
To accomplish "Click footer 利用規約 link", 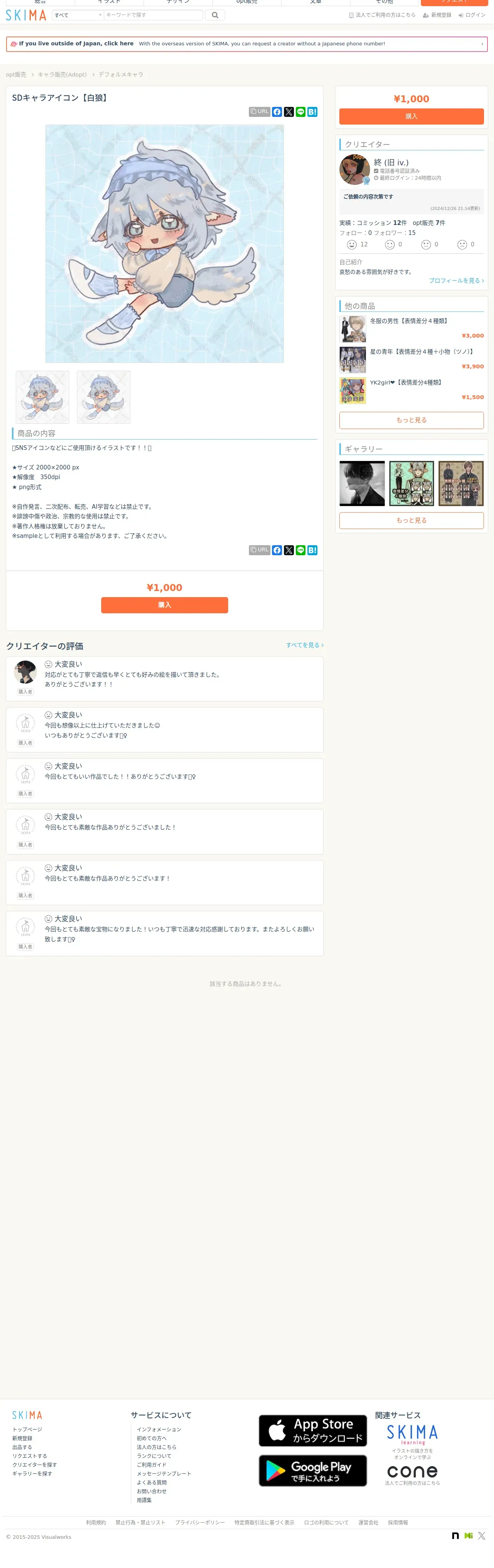I will (x=96, y=1522).
